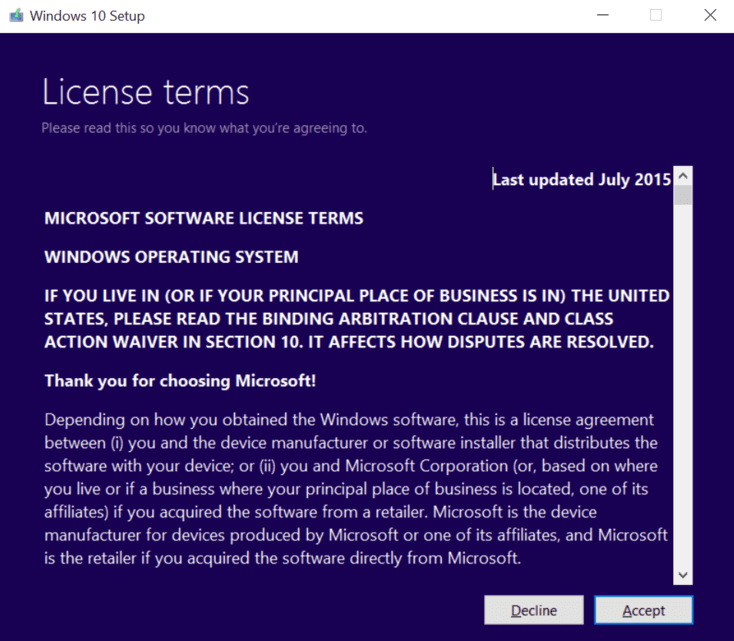Click the scrollbar down arrow

[683, 575]
